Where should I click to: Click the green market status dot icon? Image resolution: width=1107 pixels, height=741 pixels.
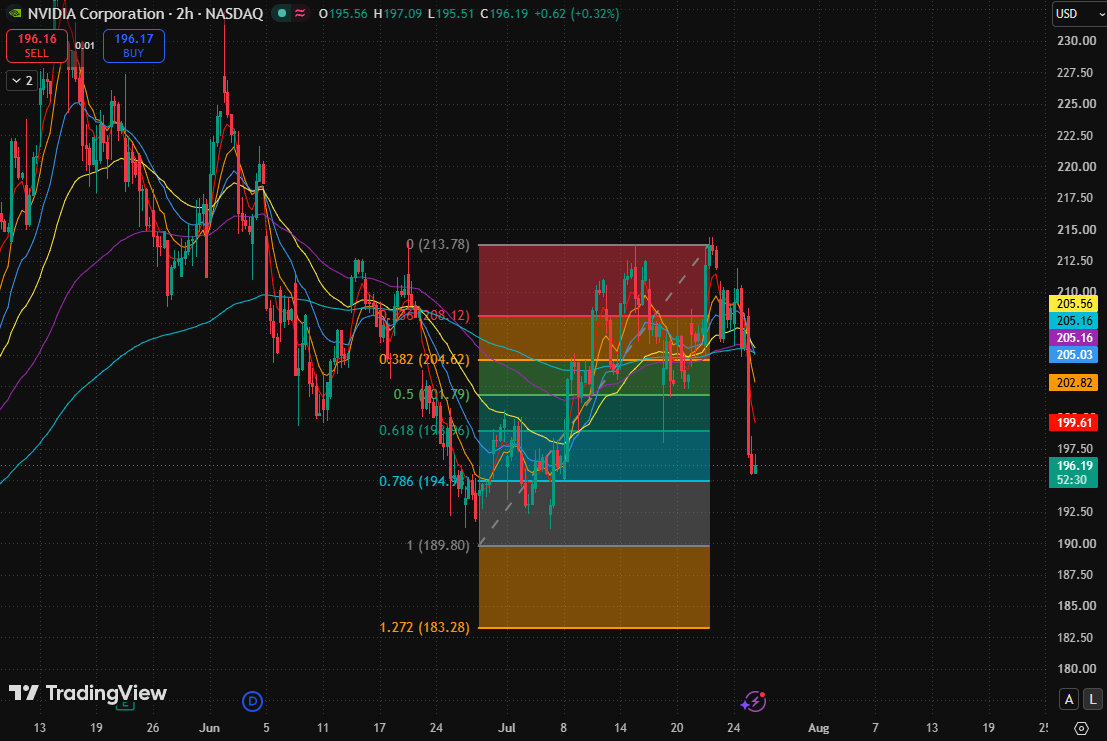click(282, 13)
